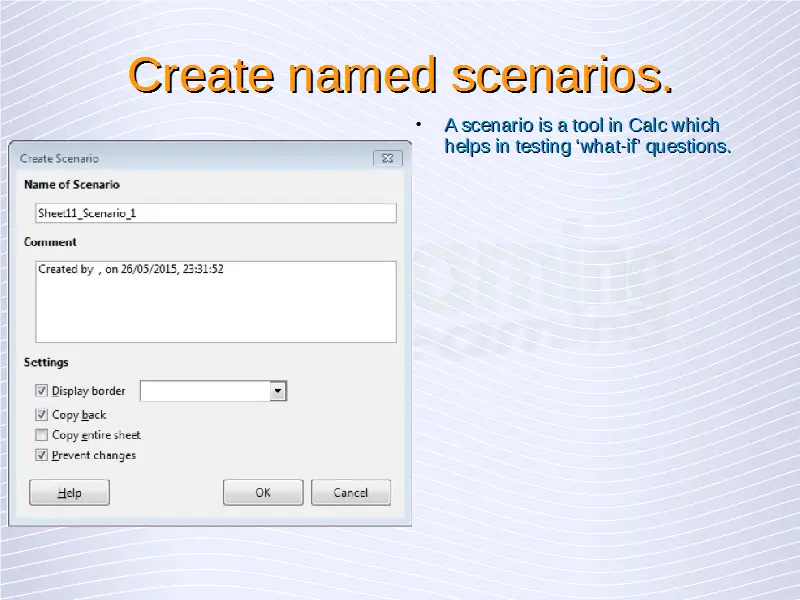Close the Create Scenario dialog
The width and height of the screenshot is (800, 600).
[x=388, y=158]
